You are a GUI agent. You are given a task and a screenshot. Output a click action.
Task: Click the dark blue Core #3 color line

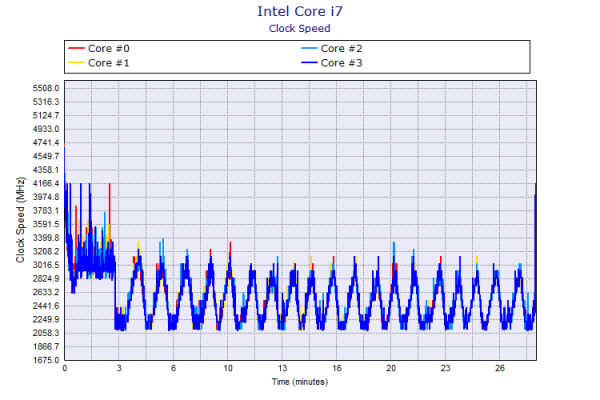tap(309, 63)
